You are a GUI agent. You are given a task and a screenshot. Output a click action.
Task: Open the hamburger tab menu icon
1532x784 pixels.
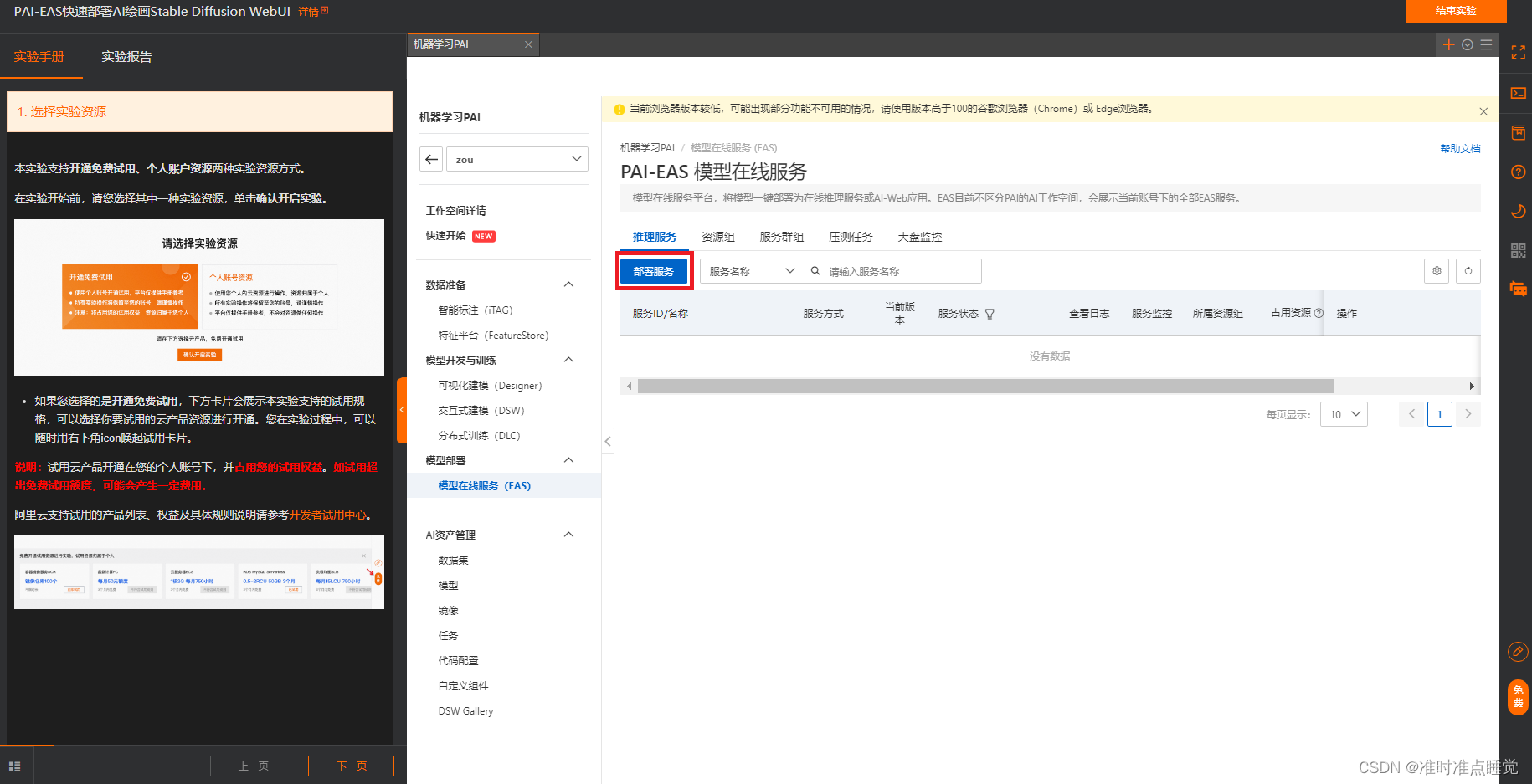click(1486, 44)
